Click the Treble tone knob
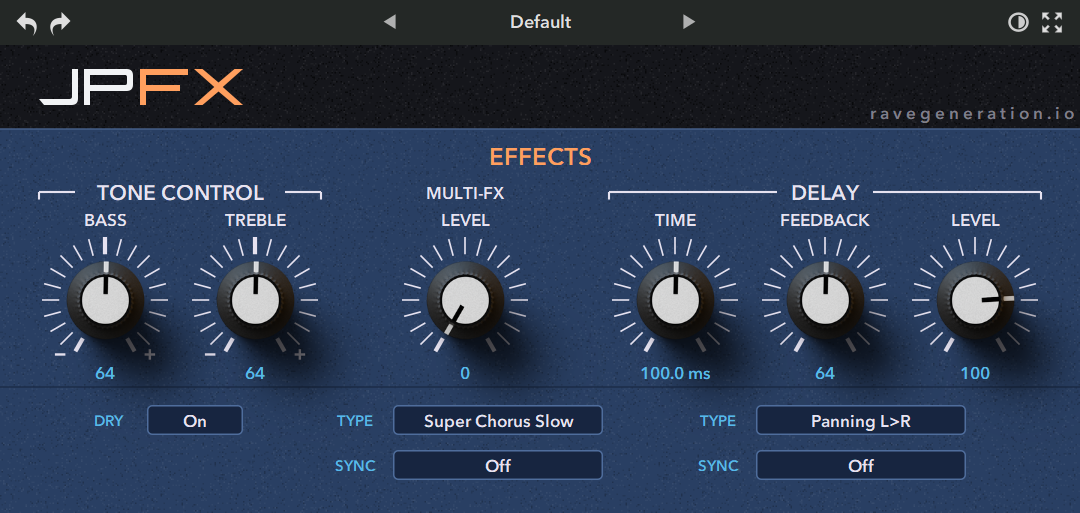1080x513 pixels. click(x=256, y=300)
